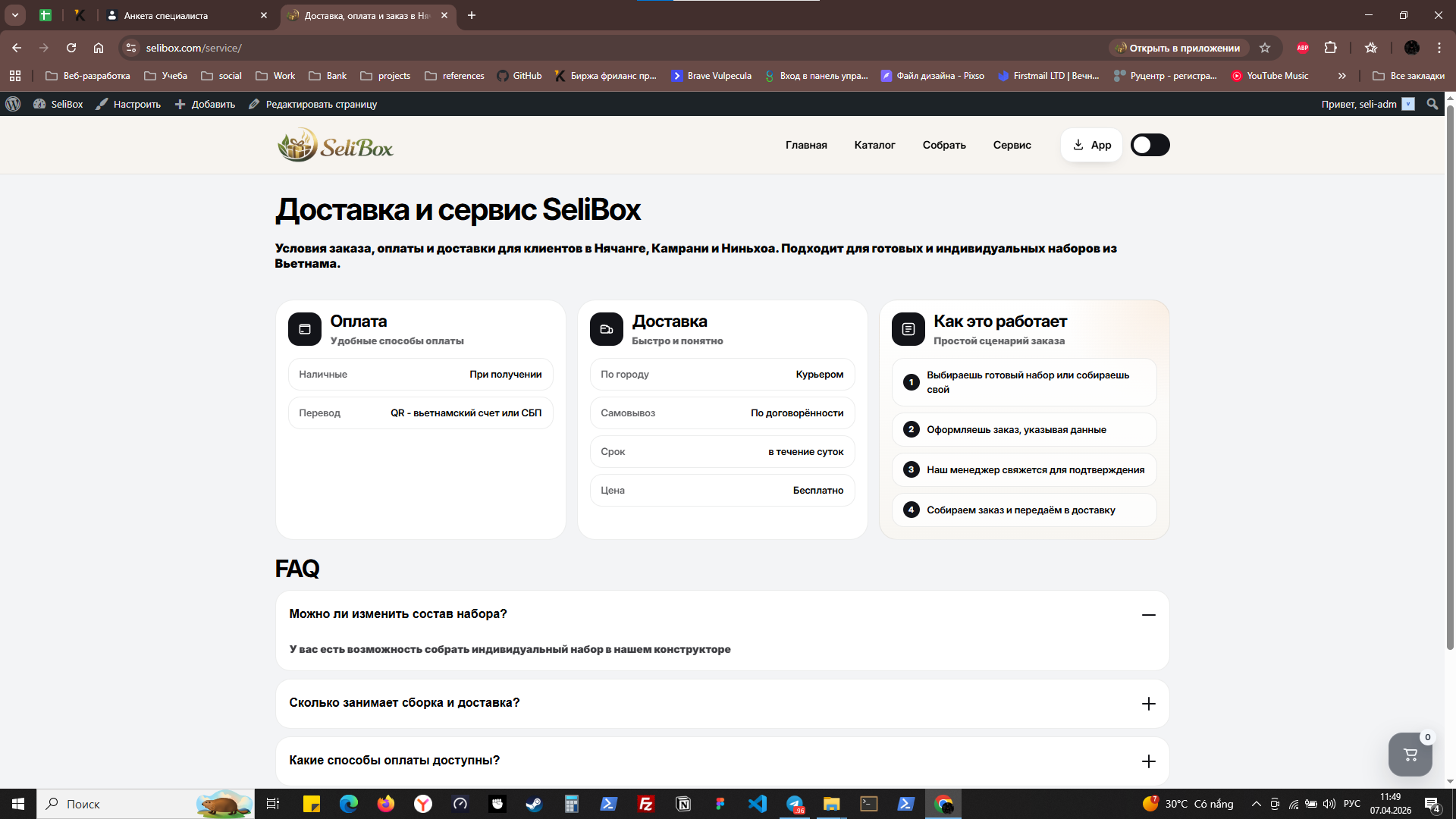Open the browser profile avatar

1412,48
